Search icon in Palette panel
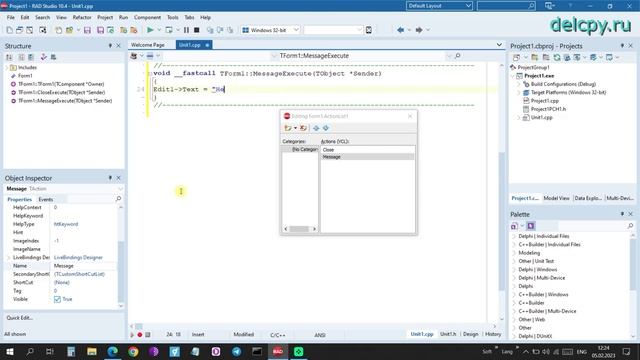 [630, 226]
